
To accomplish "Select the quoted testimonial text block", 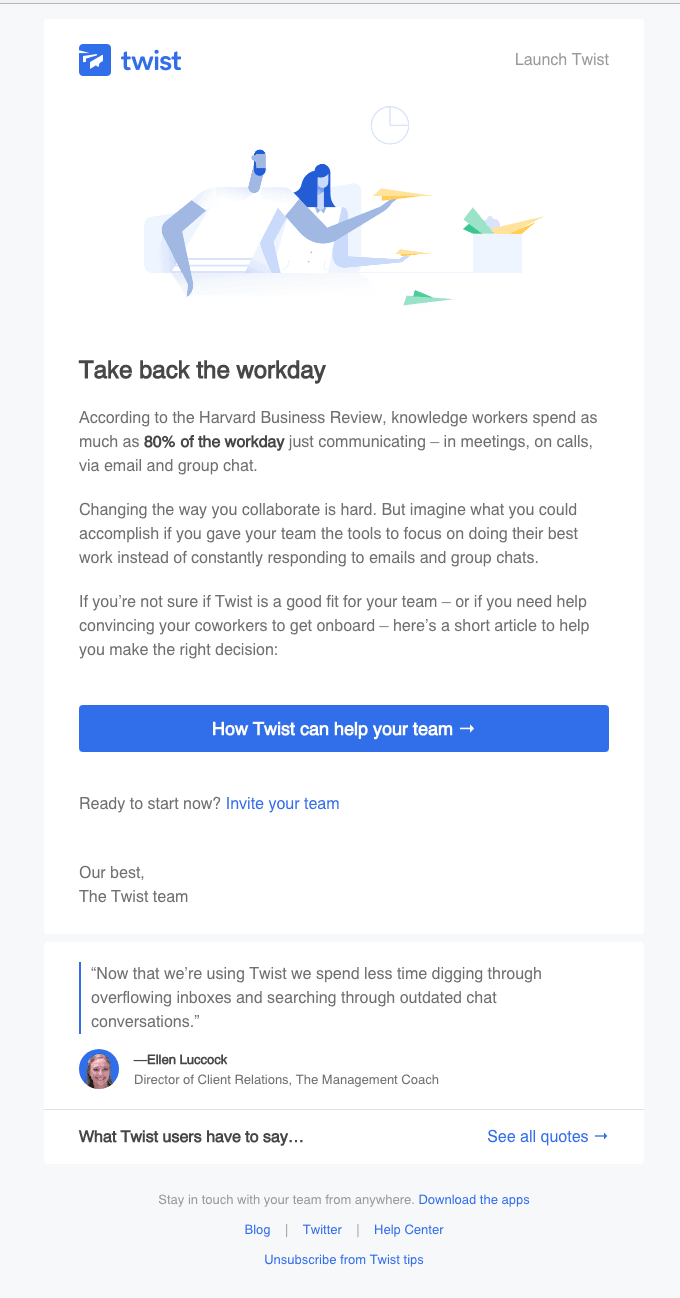I will click(x=316, y=997).
